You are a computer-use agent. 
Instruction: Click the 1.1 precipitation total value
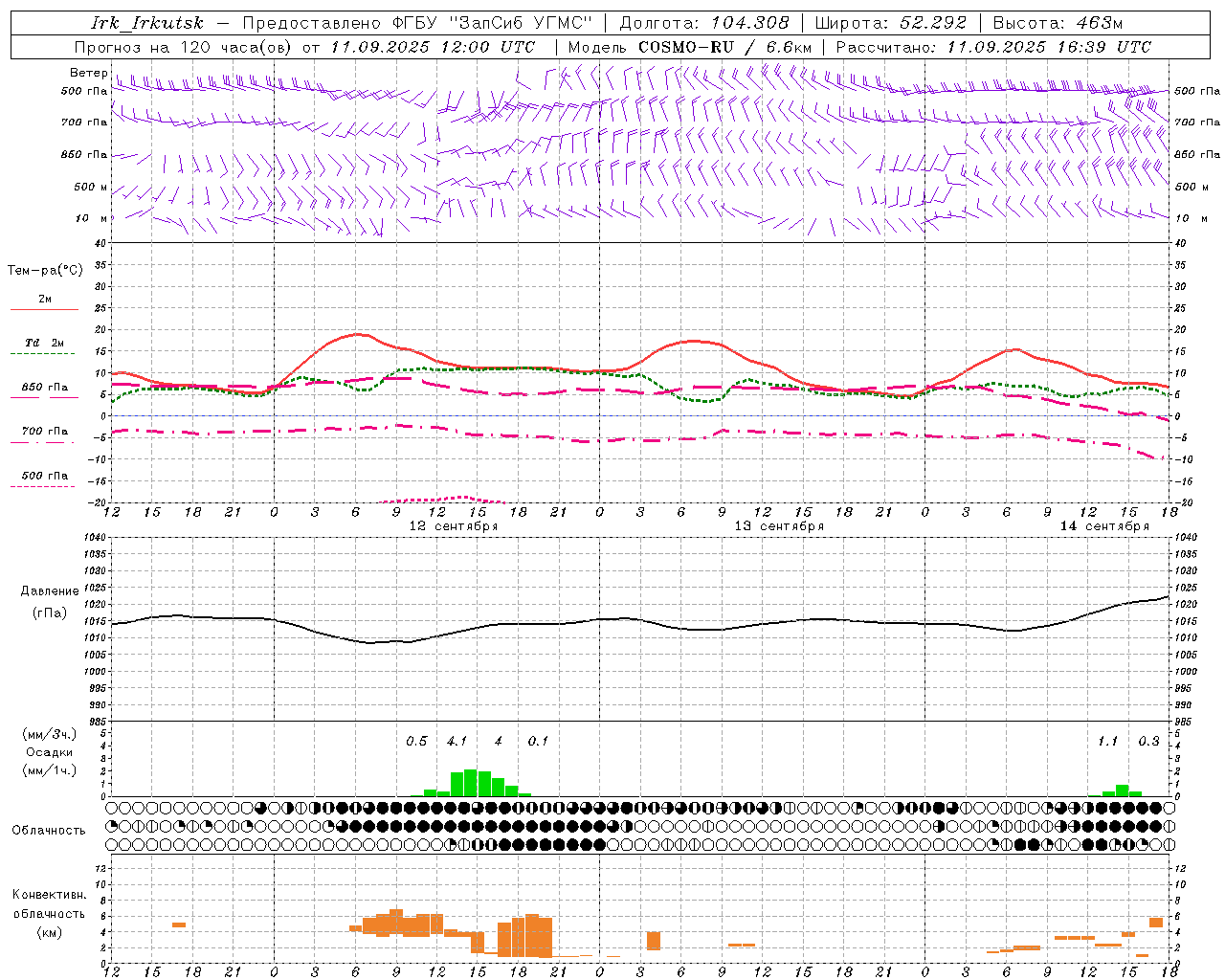1107,742
